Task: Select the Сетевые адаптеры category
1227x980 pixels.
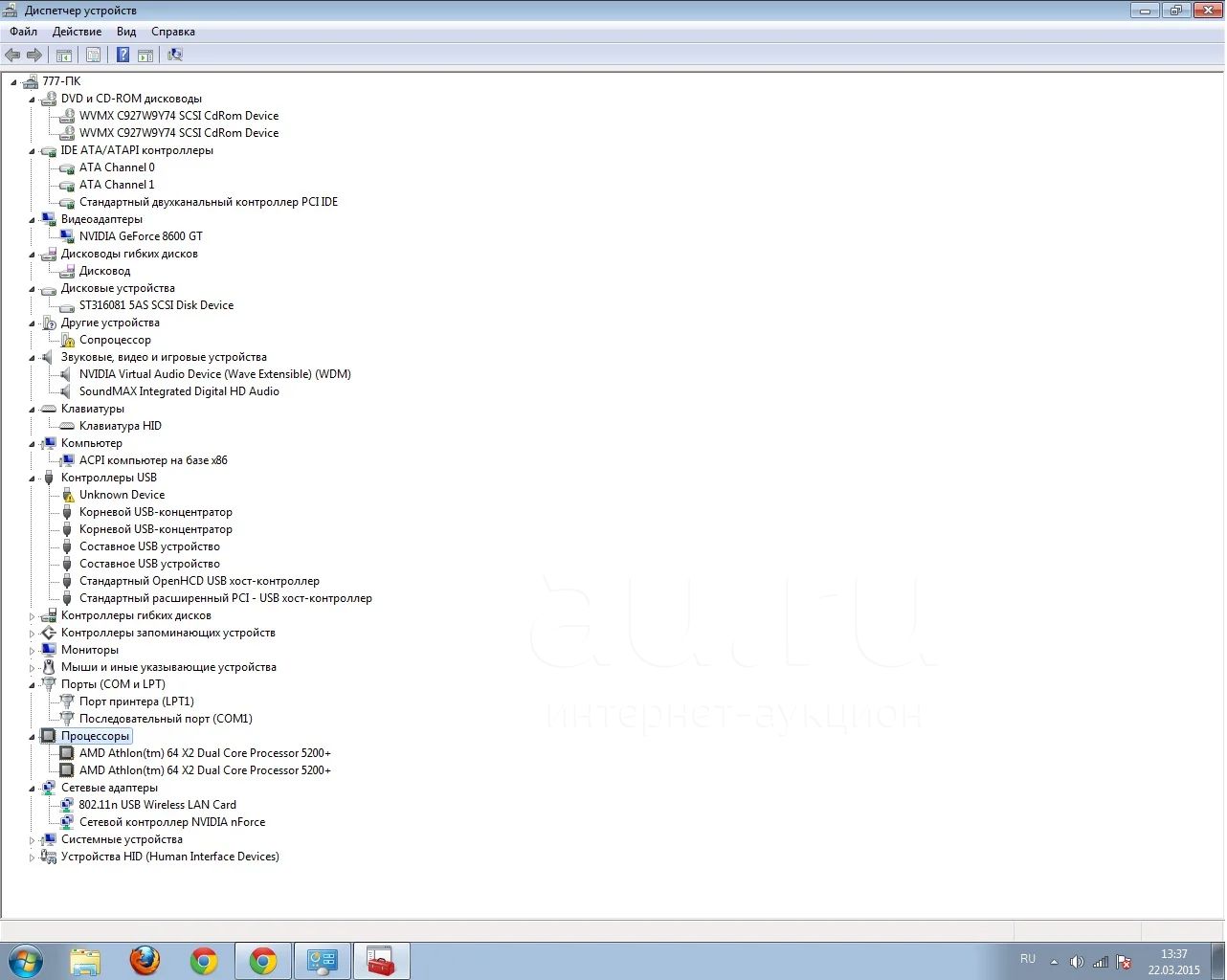Action: 109,788
